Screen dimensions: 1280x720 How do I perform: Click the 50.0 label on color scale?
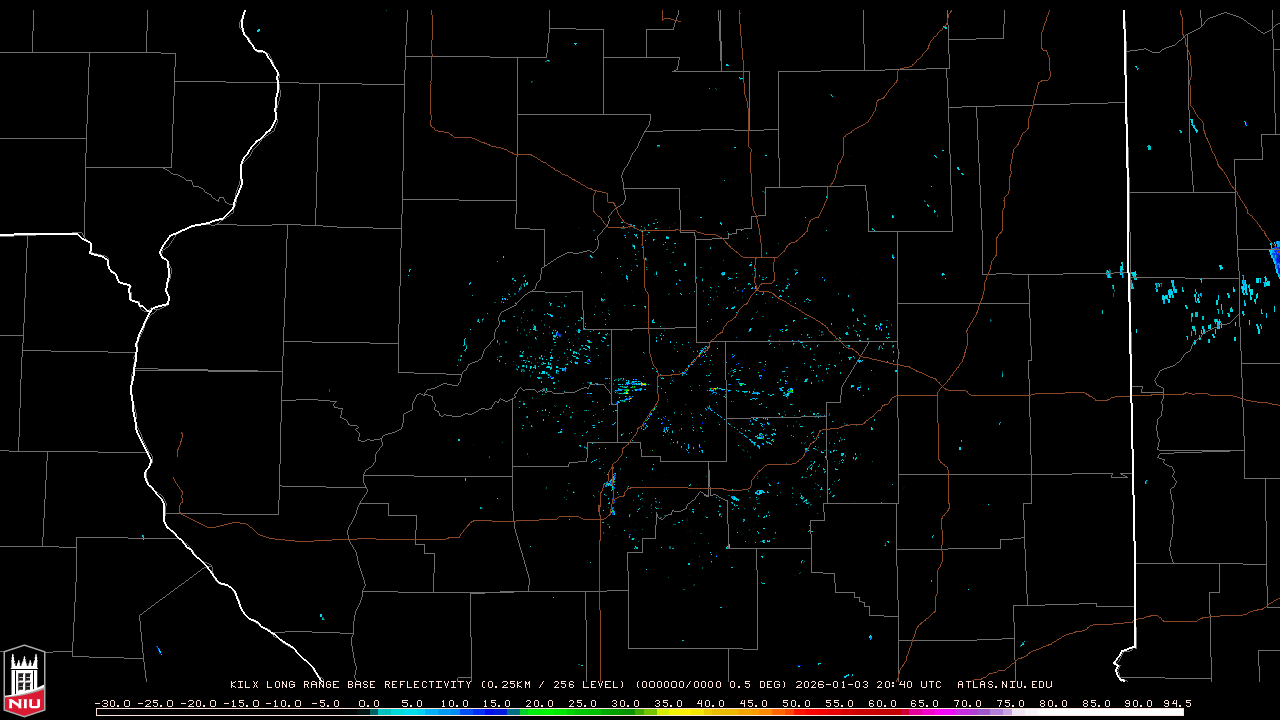pos(797,703)
